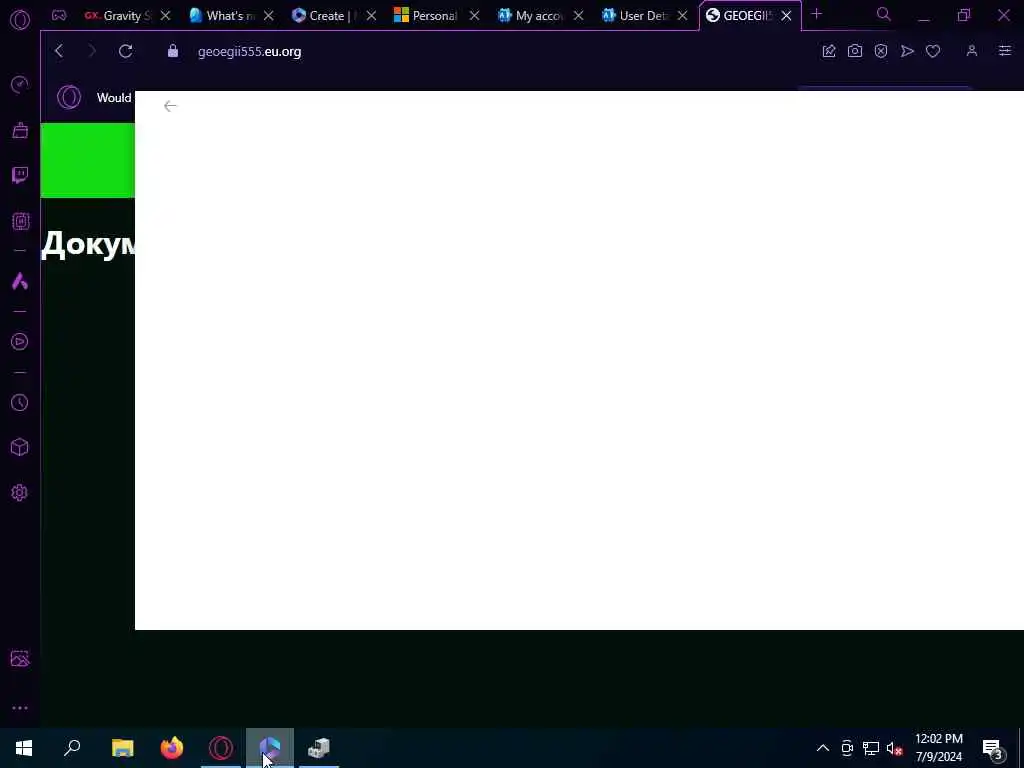Take snapshot with camera icon

855,51
